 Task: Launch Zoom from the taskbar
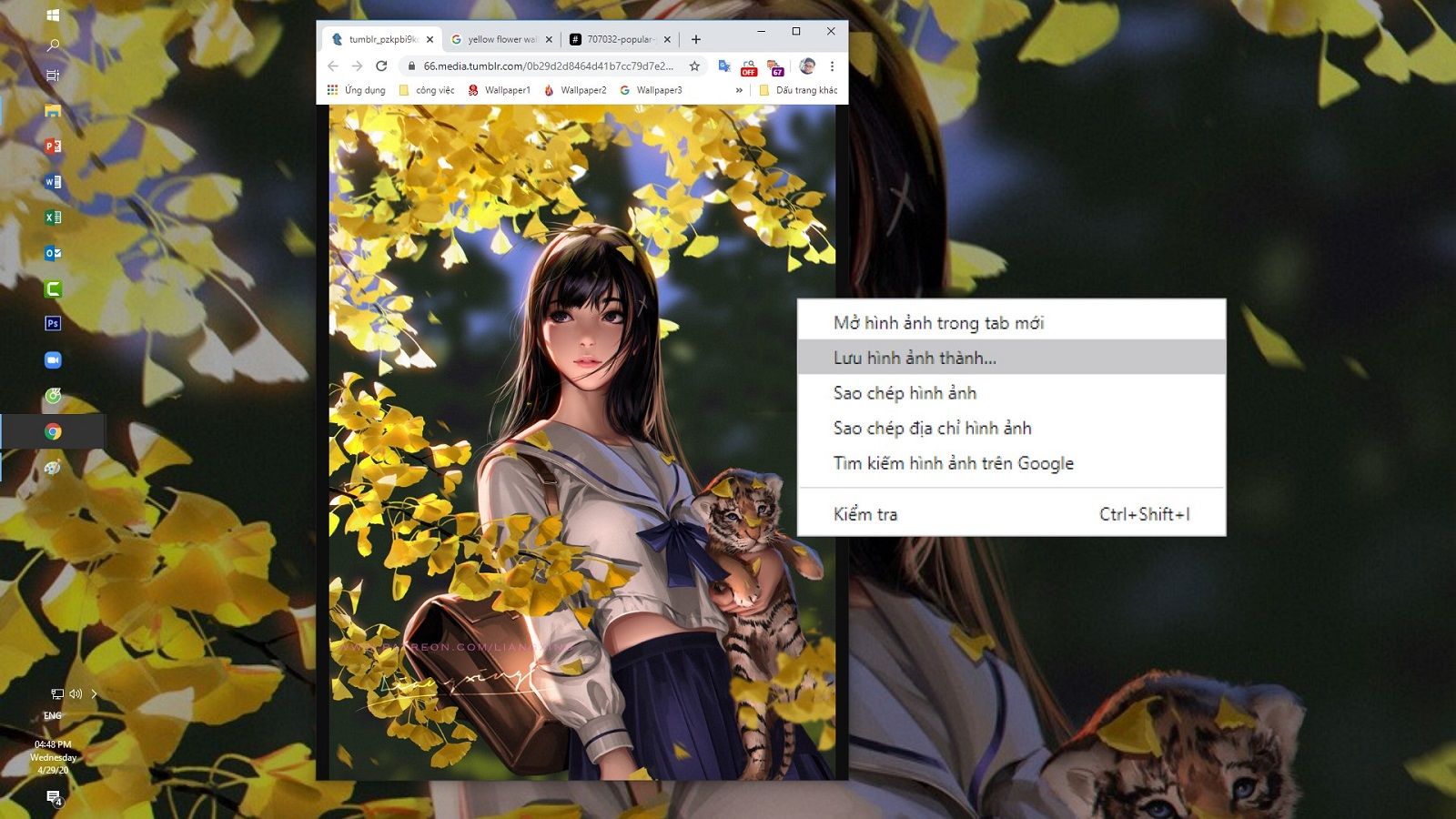point(52,360)
